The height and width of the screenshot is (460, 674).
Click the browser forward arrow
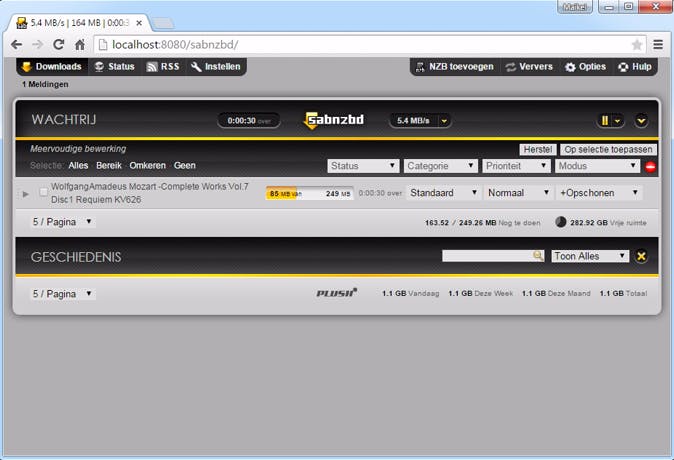37,44
